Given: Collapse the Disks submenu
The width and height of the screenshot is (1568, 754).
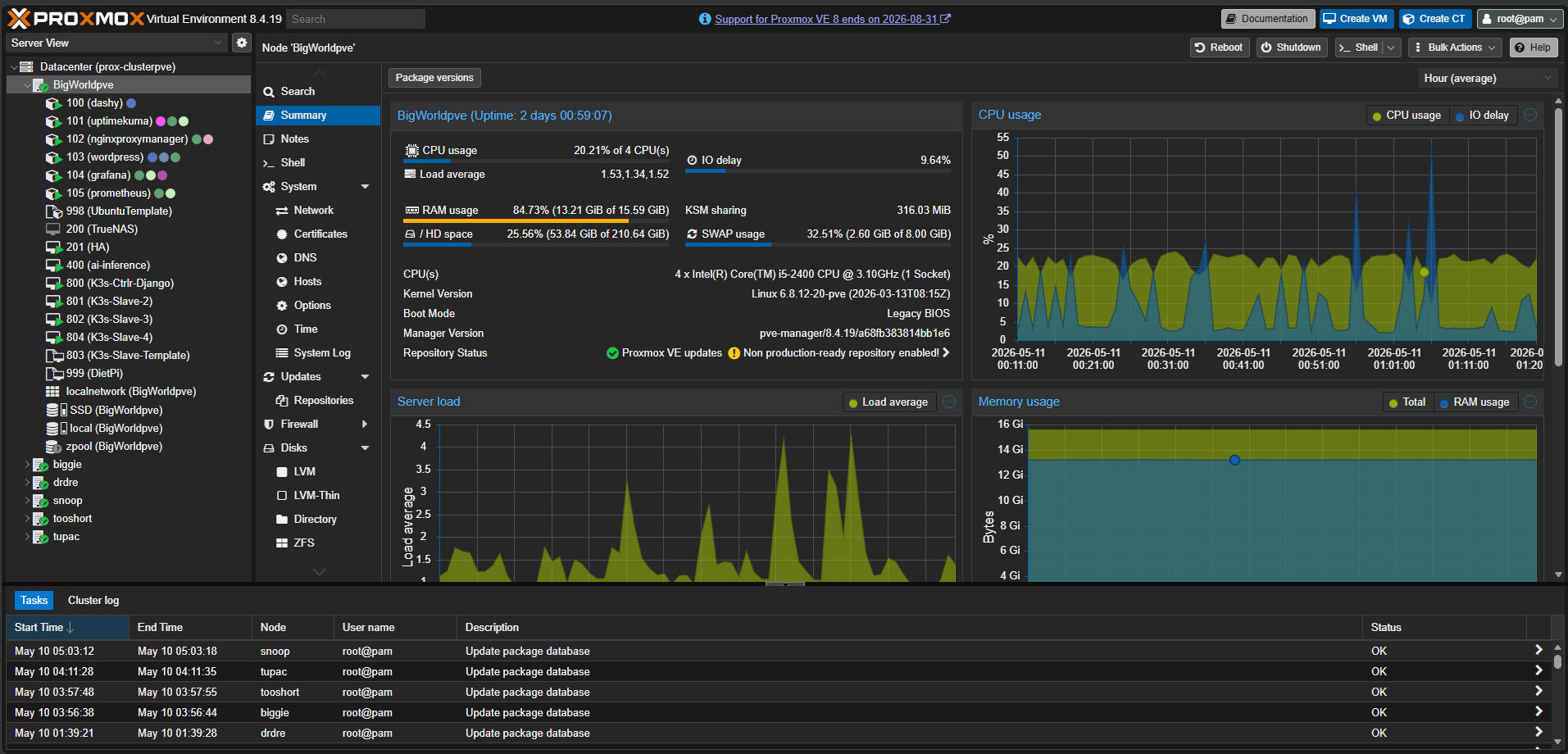Looking at the screenshot, I should tap(365, 448).
